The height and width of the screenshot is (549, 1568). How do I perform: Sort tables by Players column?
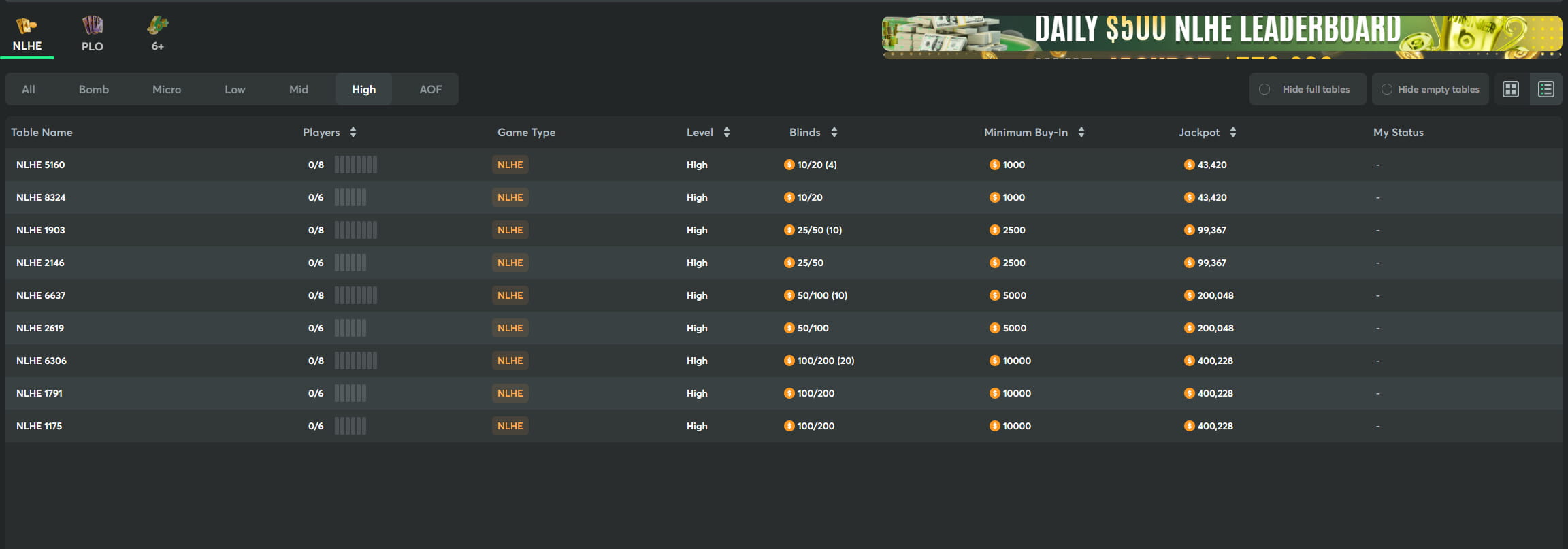click(353, 132)
